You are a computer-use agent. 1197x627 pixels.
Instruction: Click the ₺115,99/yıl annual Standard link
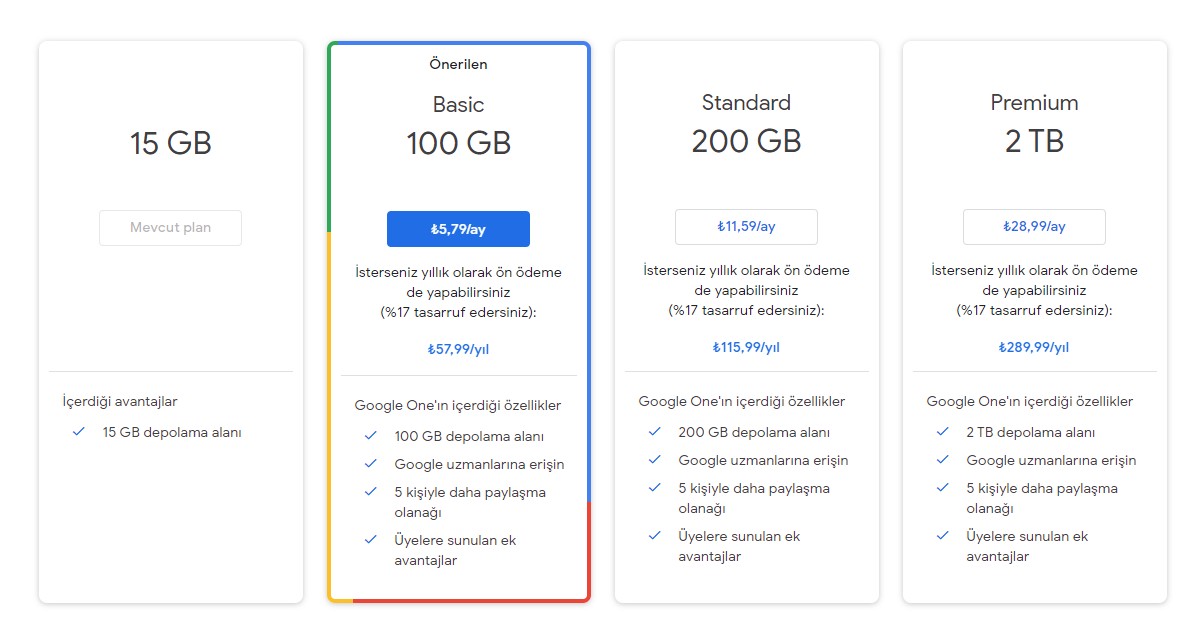746,348
